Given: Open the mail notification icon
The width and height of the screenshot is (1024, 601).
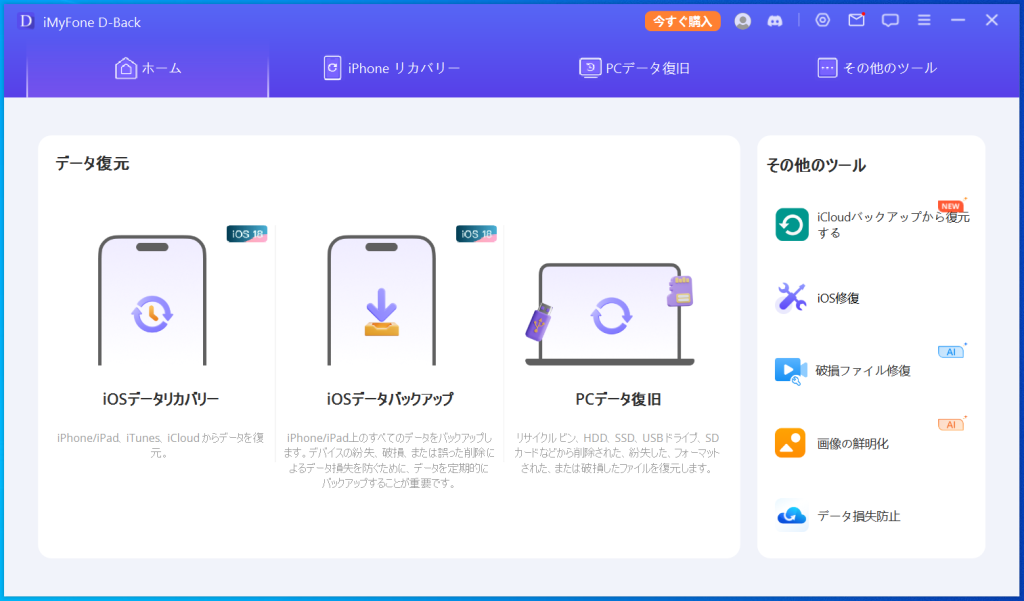Looking at the screenshot, I should click(x=855, y=20).
